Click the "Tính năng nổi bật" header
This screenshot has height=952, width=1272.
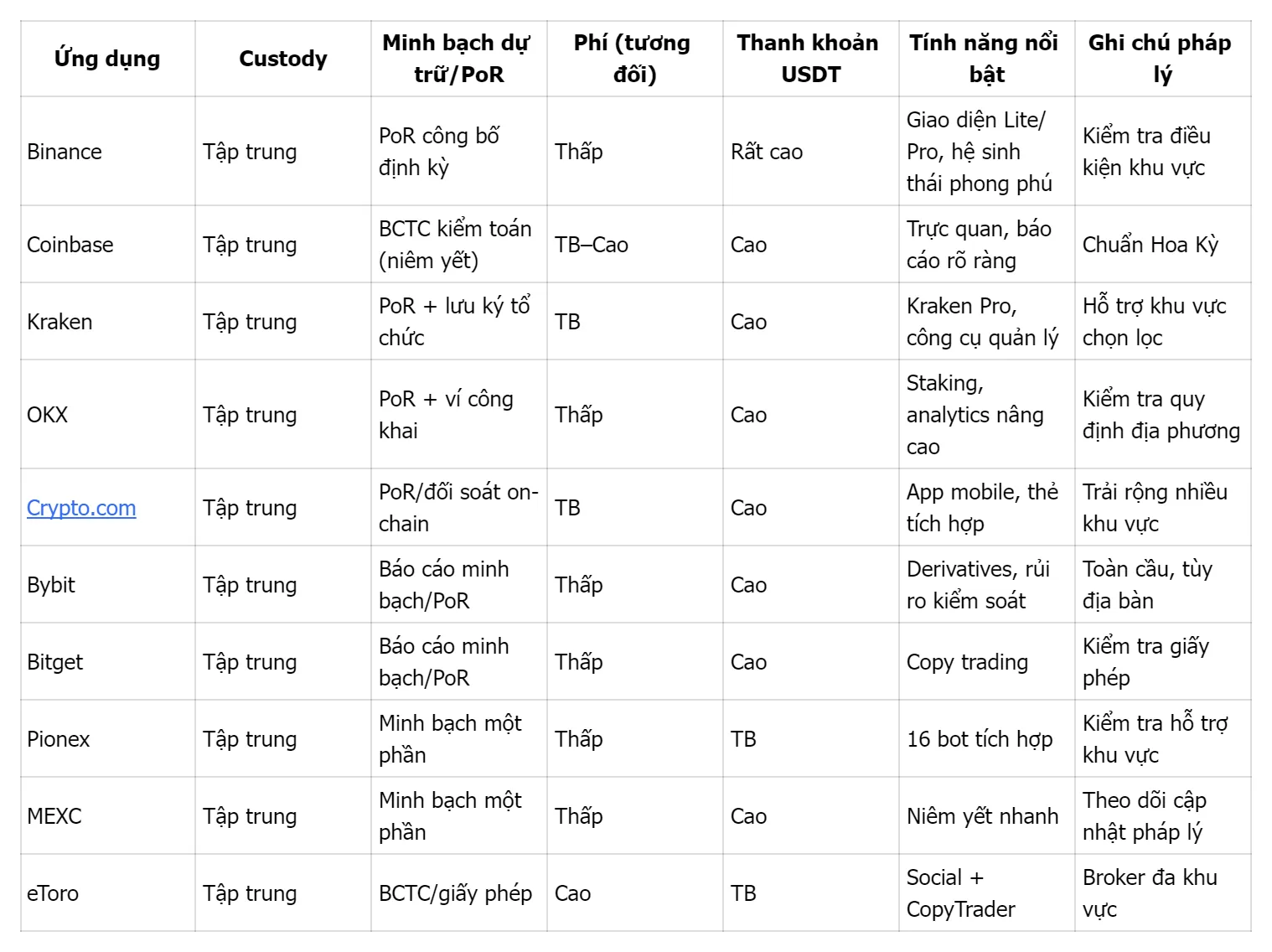(986, 59)
